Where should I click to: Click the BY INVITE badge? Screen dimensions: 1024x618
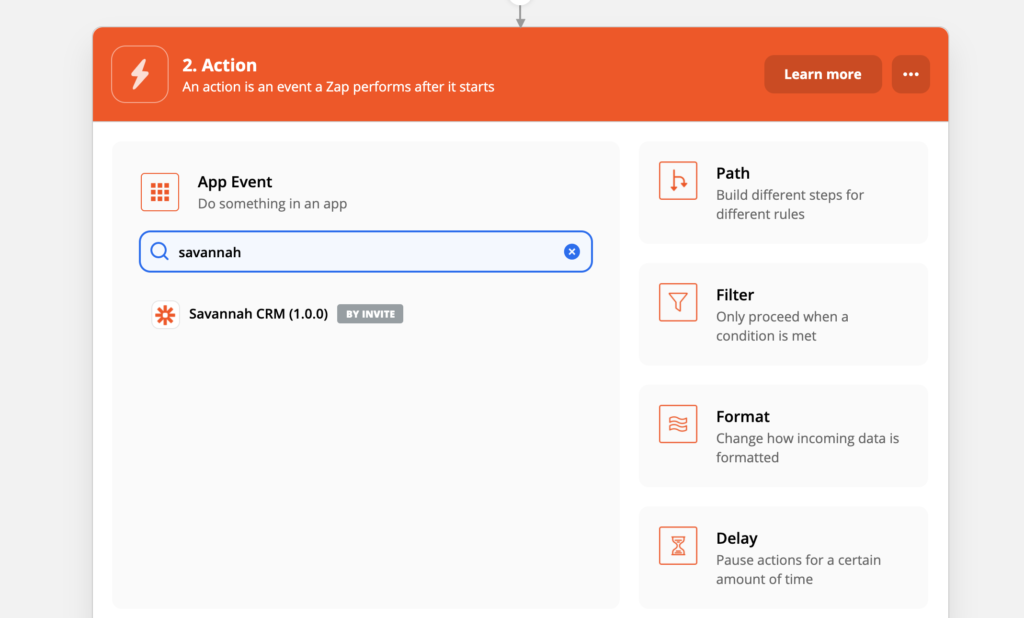pos(370,314)
